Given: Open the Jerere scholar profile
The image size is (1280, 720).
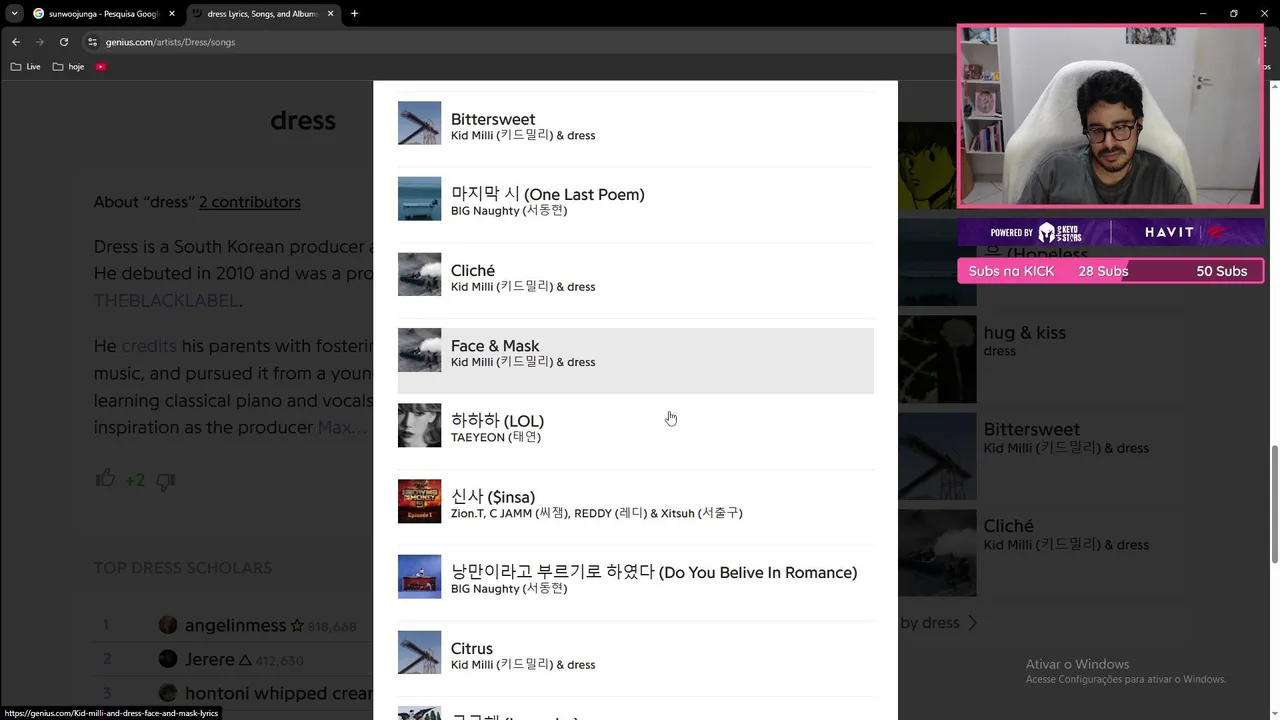Looking at the screenshot, I should [209, 659].
